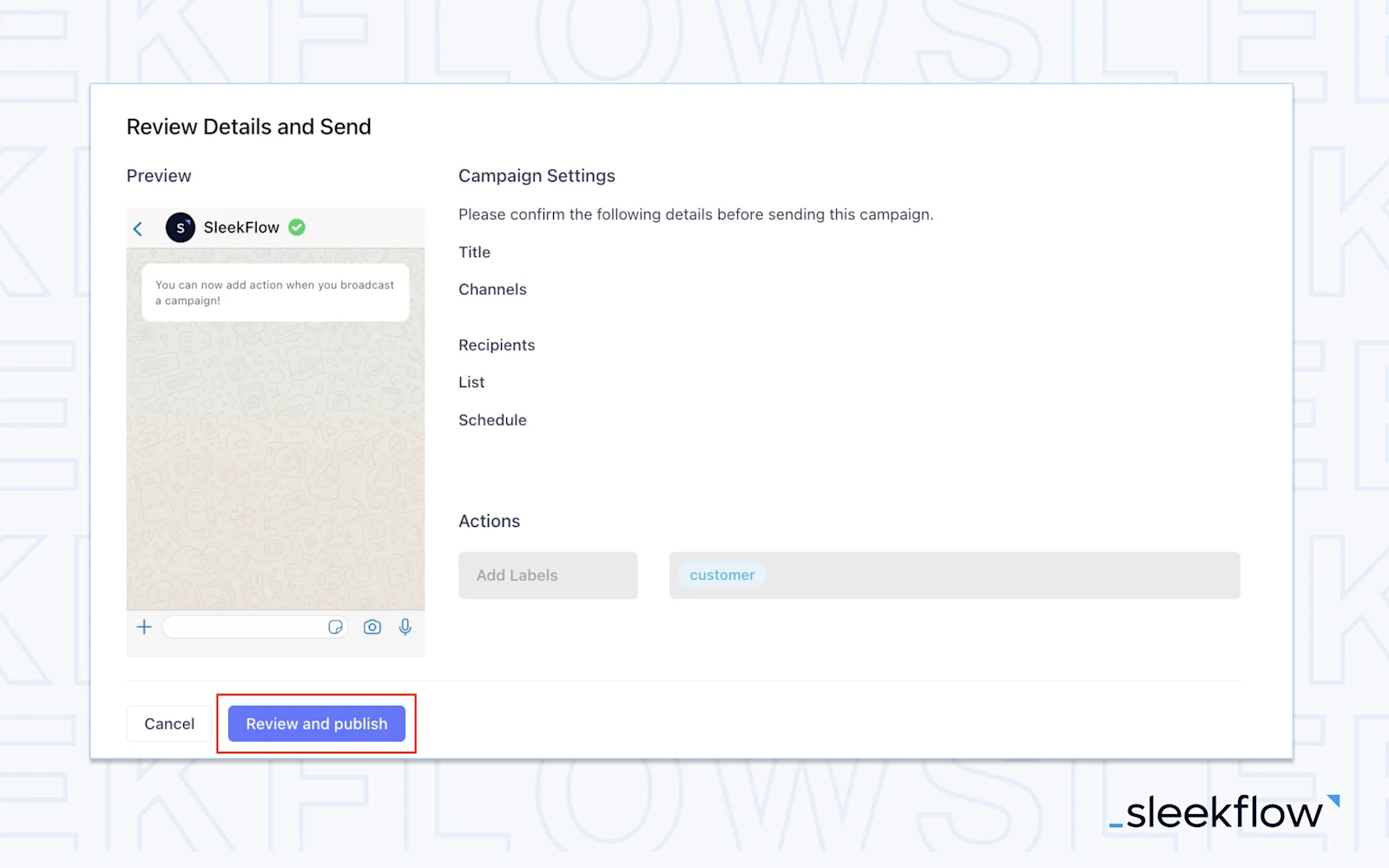This screenshot has width=1389, height=868.
Task: Click the Preview section label
Action: 159,175
